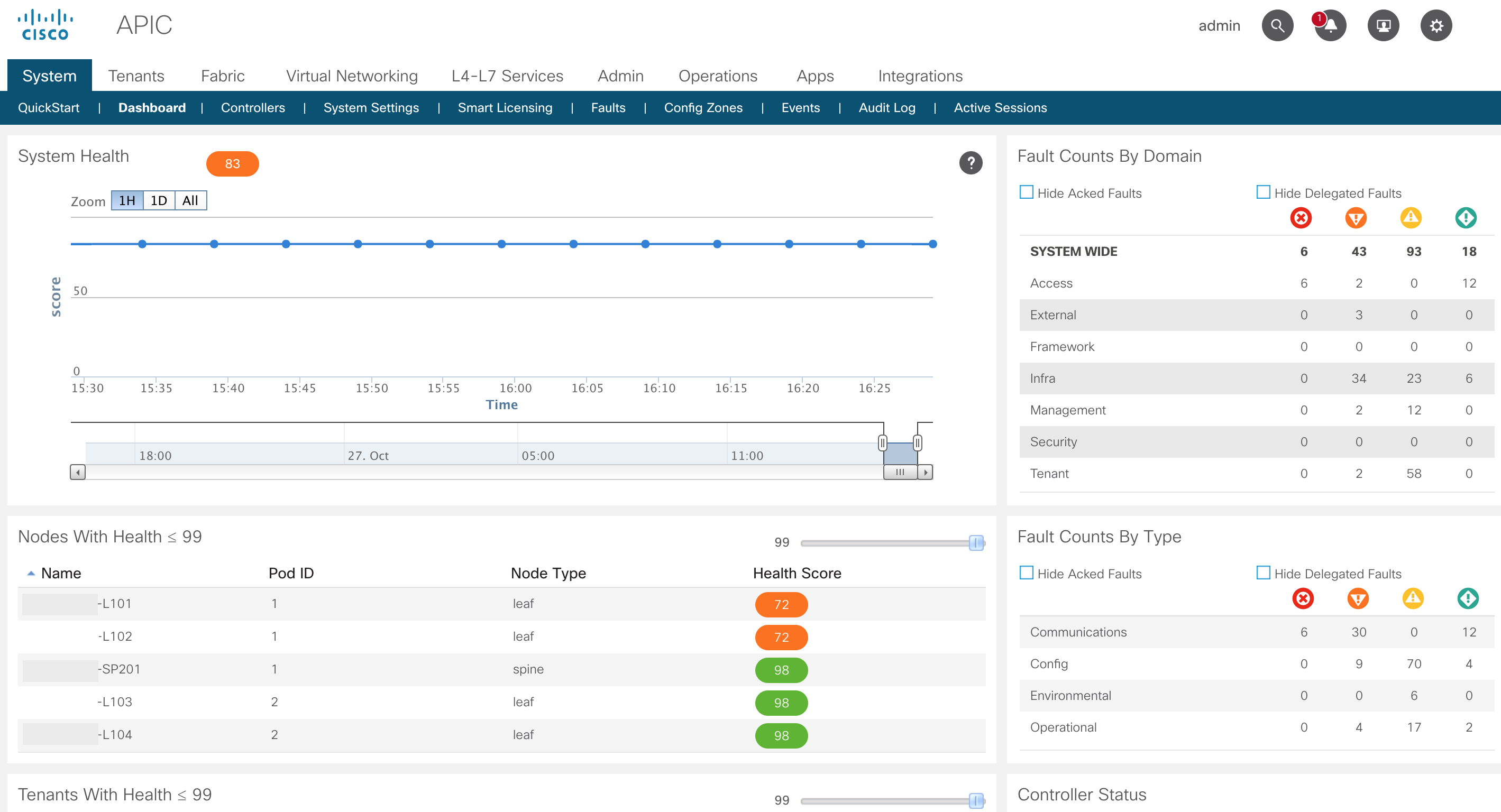Click the 72 health score of L101

pyautogui.click(x=781, y=604)
